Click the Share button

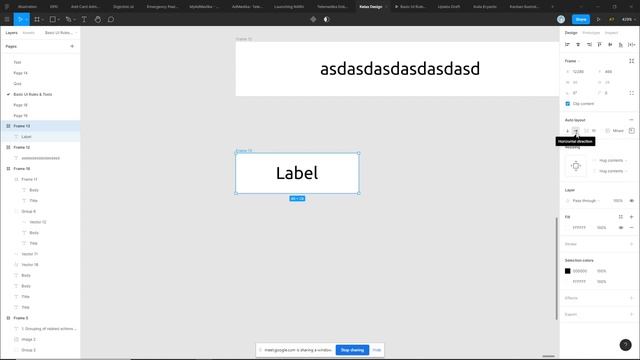point(580,19)
